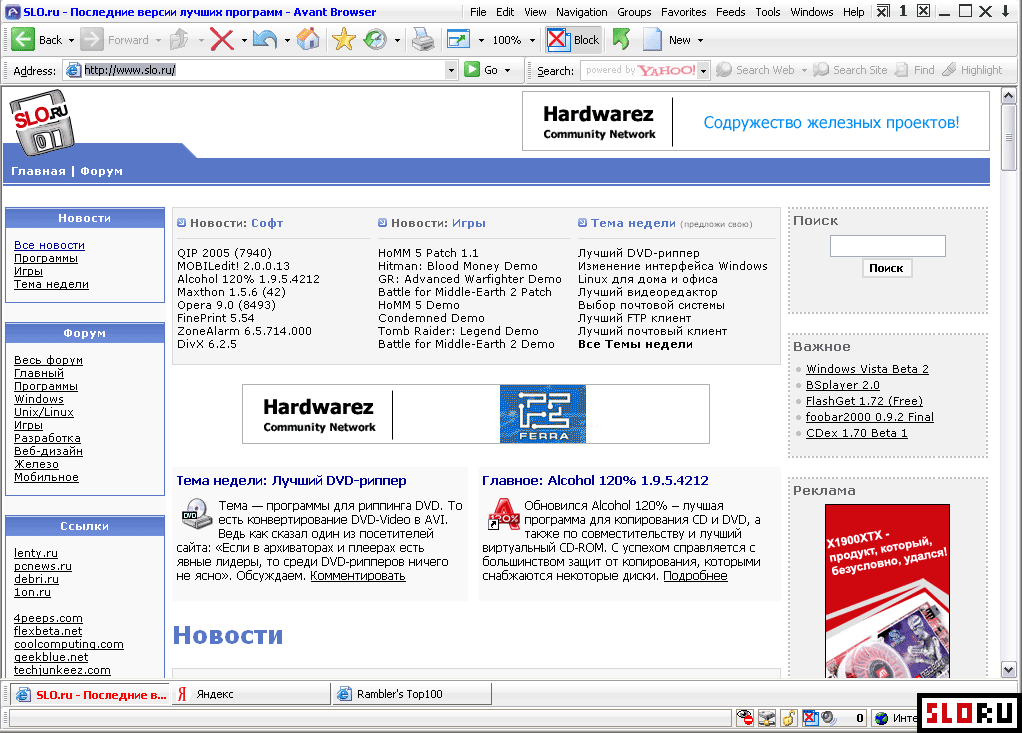Screen dimensions: 1022x733
Task: Click the History clock icon
Action: [375, 40]
